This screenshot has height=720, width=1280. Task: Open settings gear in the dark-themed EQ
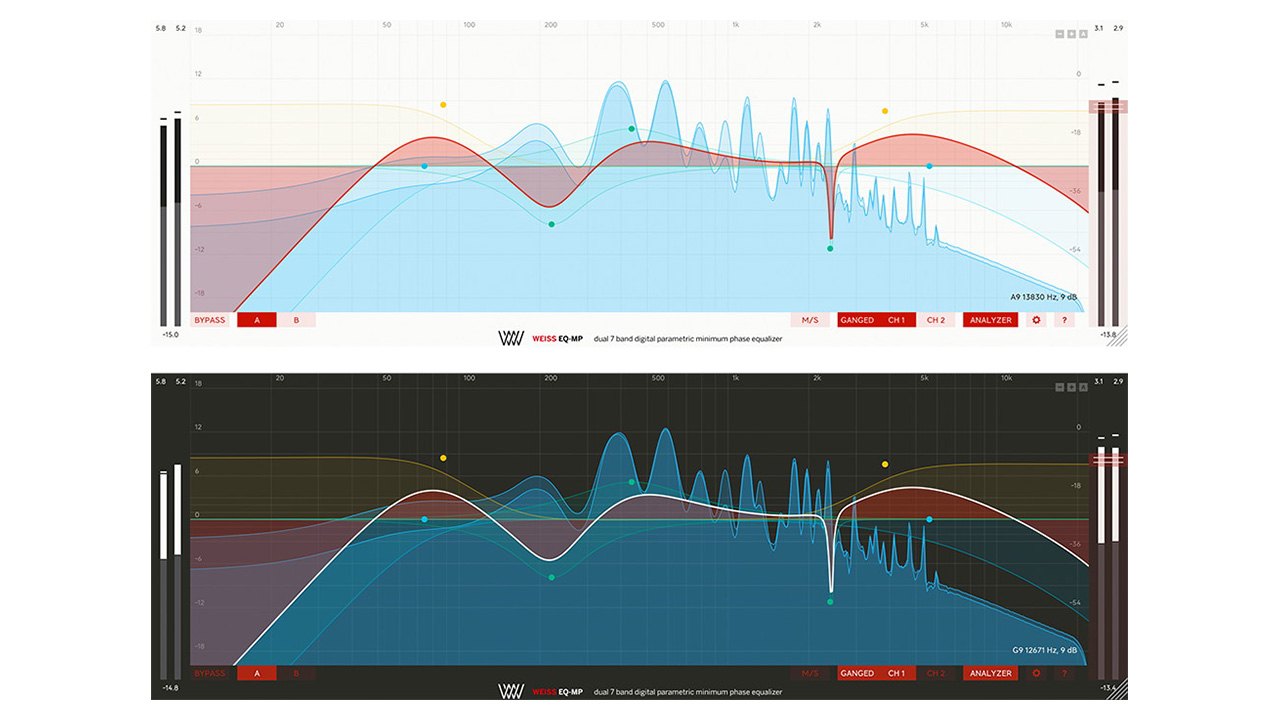(1036, 673)
